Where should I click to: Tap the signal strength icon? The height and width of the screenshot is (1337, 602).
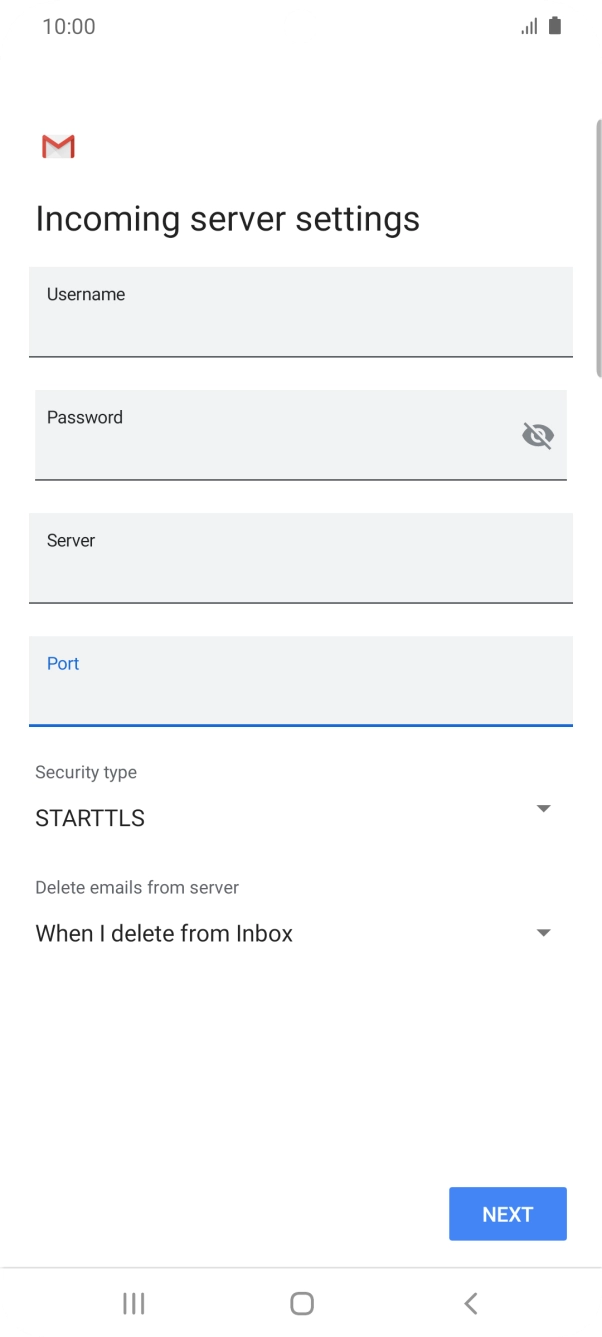click(x=528, y=26)
